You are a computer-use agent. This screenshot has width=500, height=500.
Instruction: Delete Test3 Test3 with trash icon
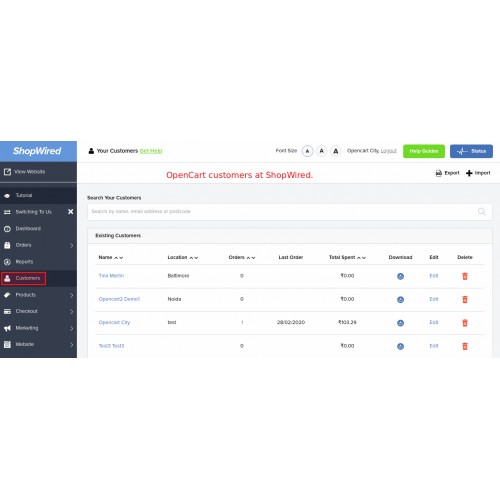click(x=465, y=346)
